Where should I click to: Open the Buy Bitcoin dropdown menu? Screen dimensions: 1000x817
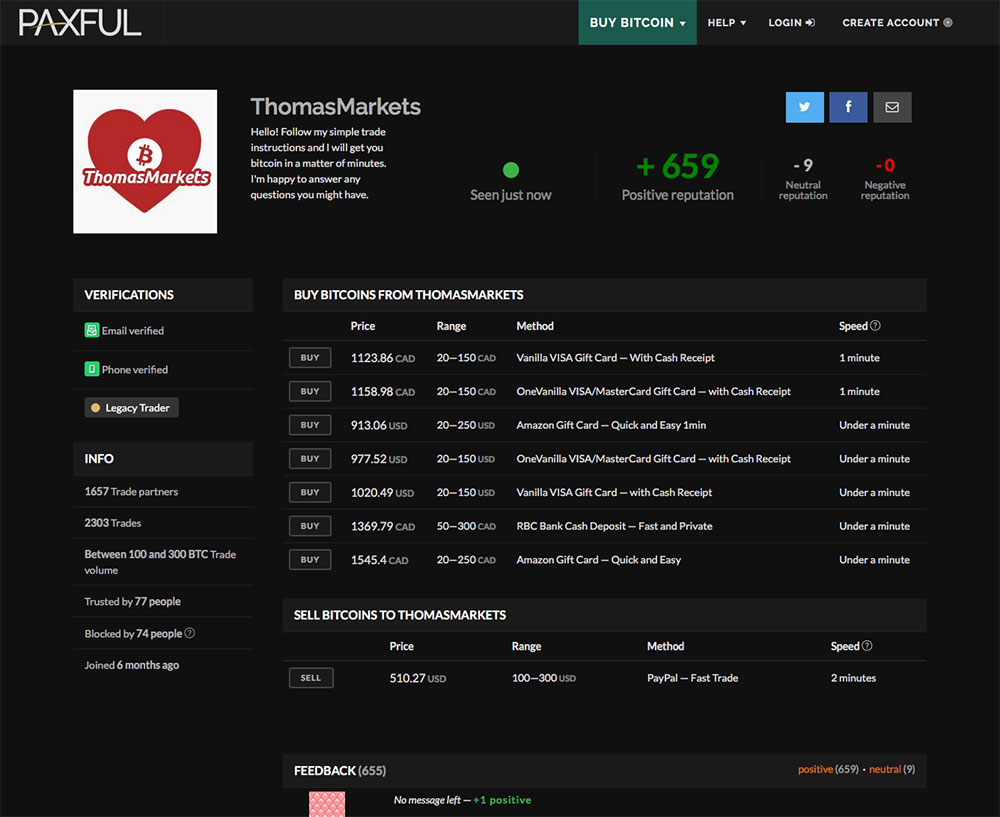click(x=637, y=22)
